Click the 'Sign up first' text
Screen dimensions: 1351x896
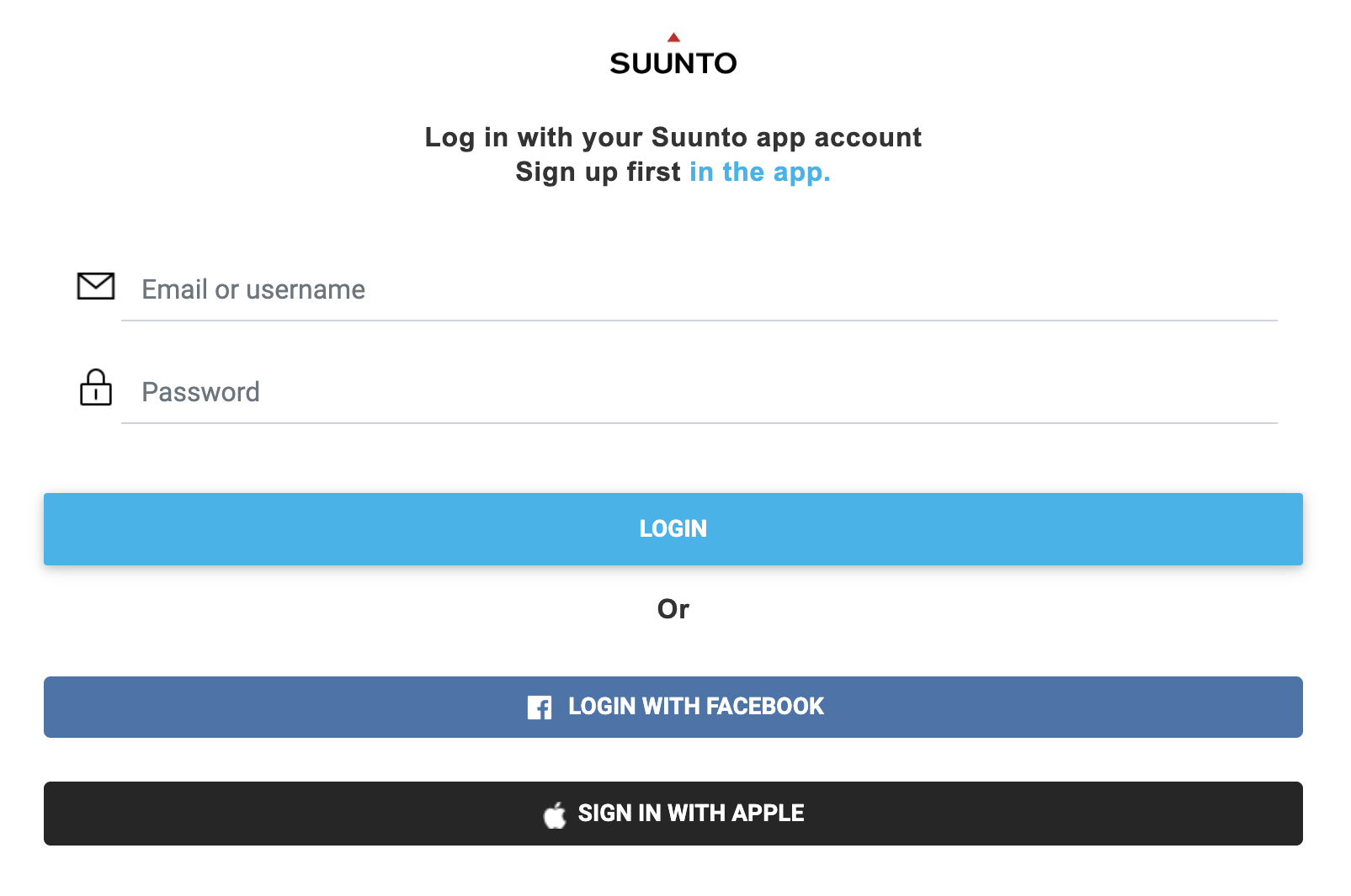(598, 172)
